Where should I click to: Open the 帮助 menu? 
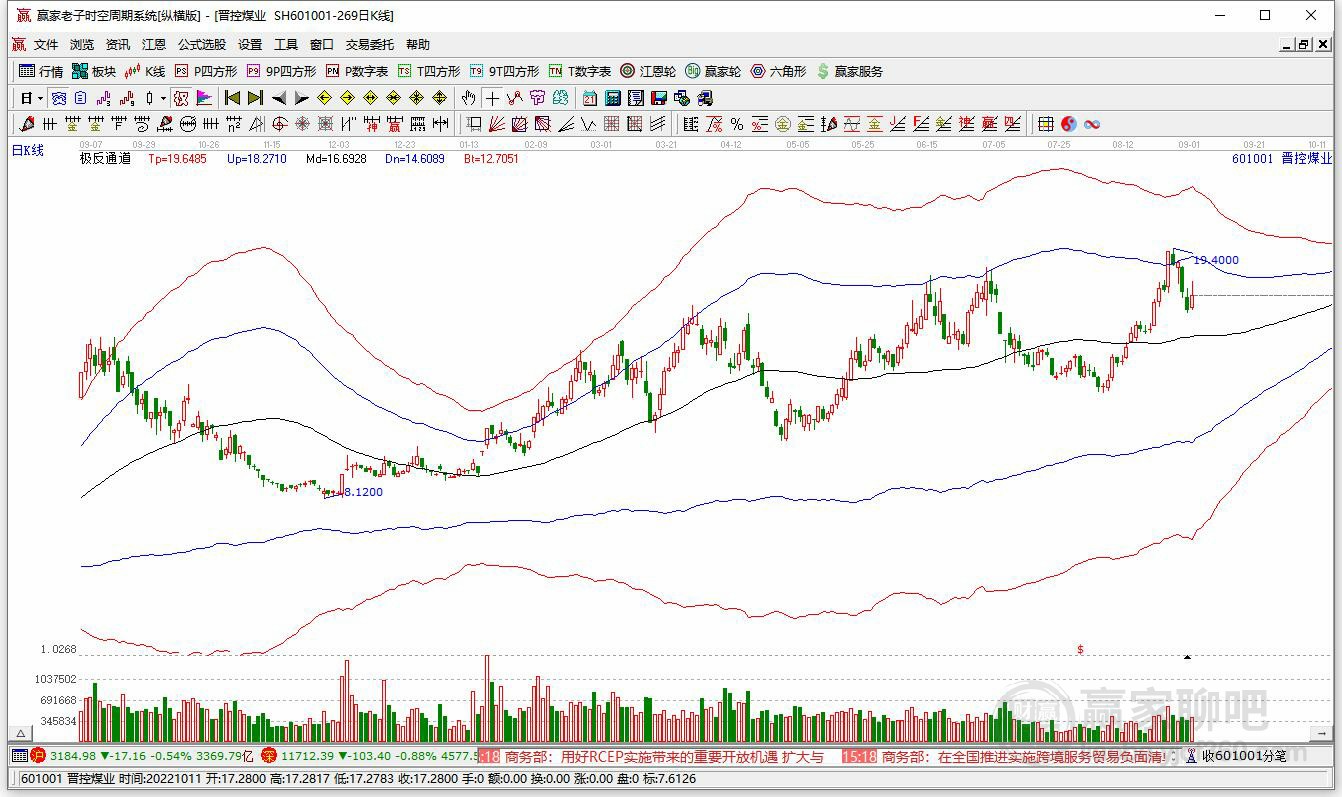[x=418, y=45]
